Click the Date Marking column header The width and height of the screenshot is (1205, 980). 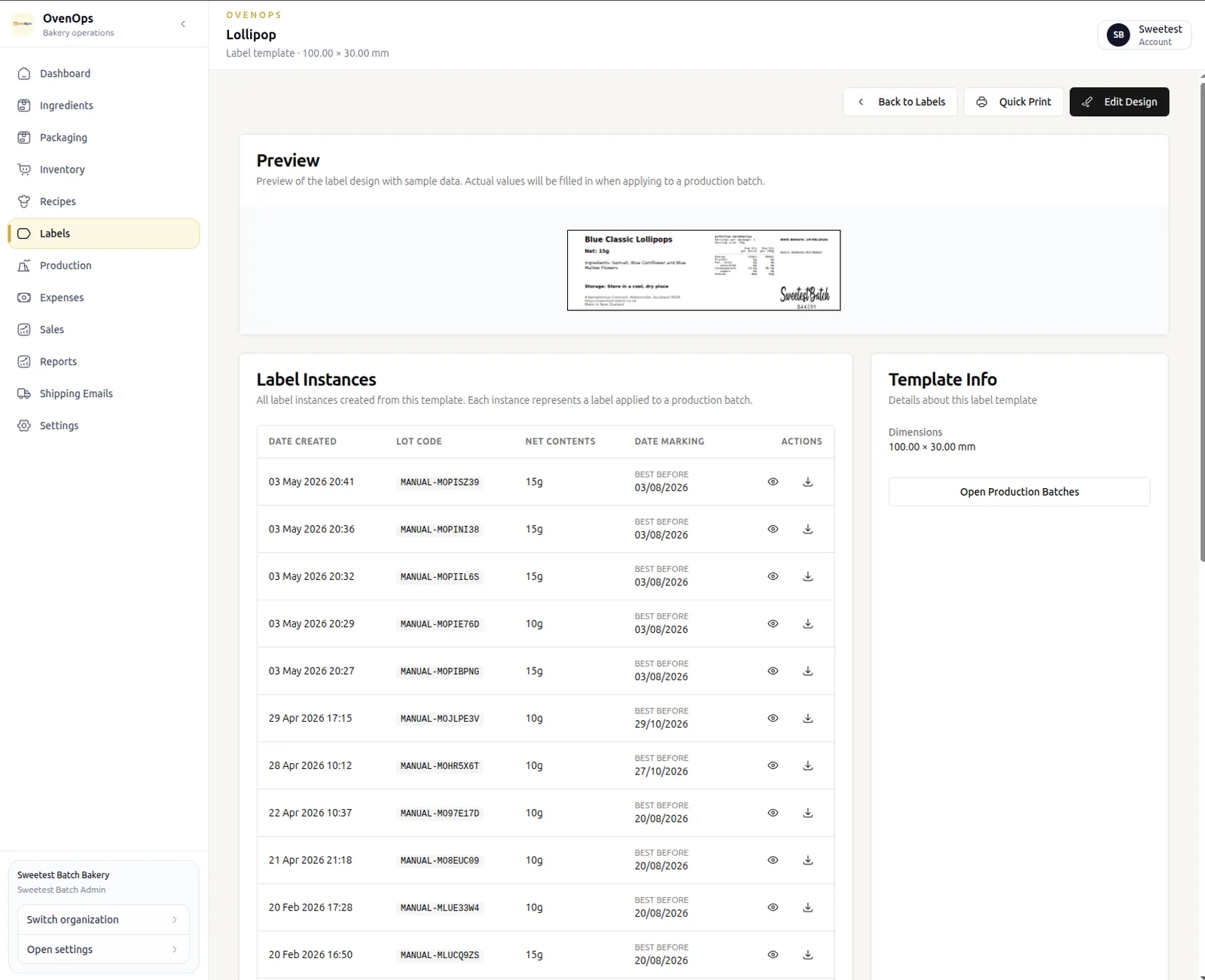pyautogui.click(x=670, y=441)
